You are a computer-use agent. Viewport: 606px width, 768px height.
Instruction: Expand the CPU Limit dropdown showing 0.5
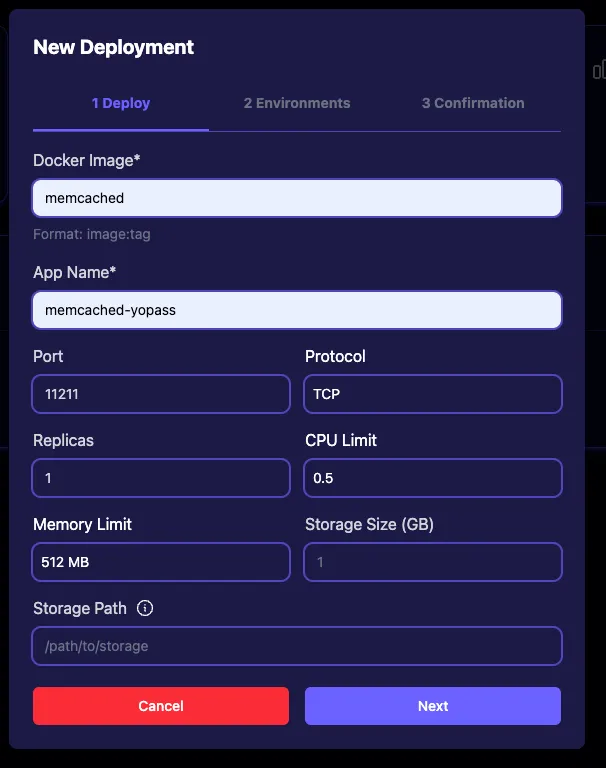[x=433, y=478]
